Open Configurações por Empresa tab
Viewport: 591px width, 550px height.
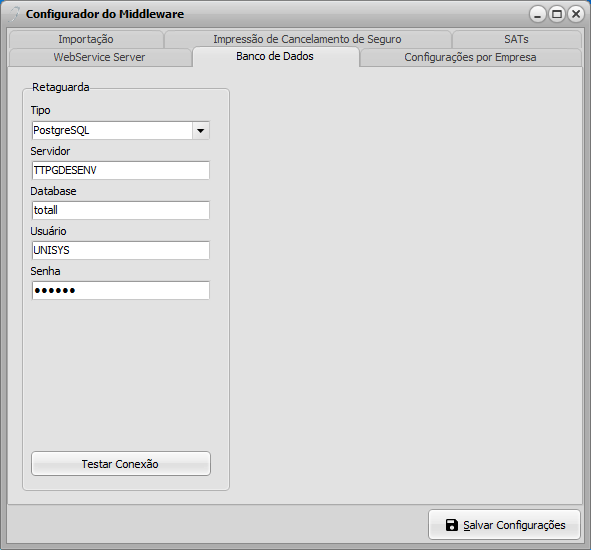[470, 57]
